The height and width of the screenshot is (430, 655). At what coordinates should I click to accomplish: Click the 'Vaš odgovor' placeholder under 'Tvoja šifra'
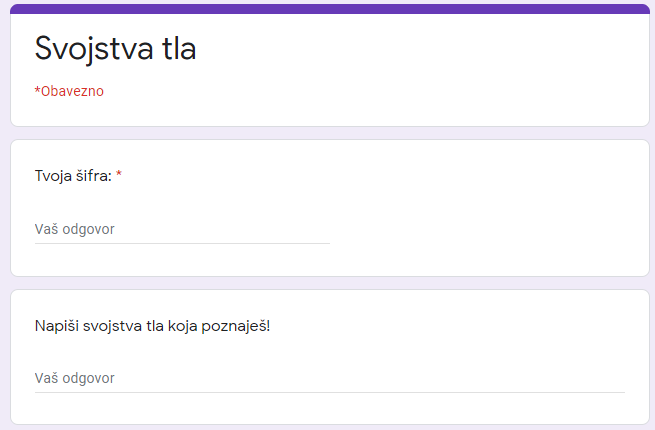(x=74, y=229)
